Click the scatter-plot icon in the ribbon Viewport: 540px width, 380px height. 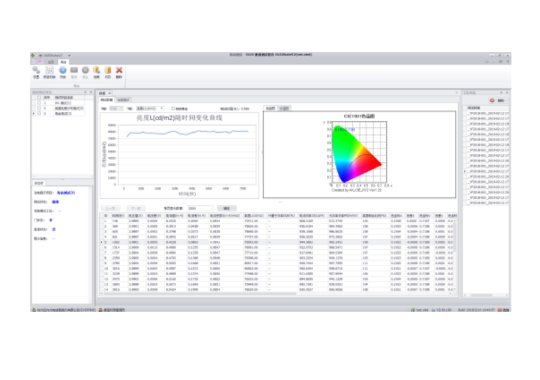(x=49, y=71)
